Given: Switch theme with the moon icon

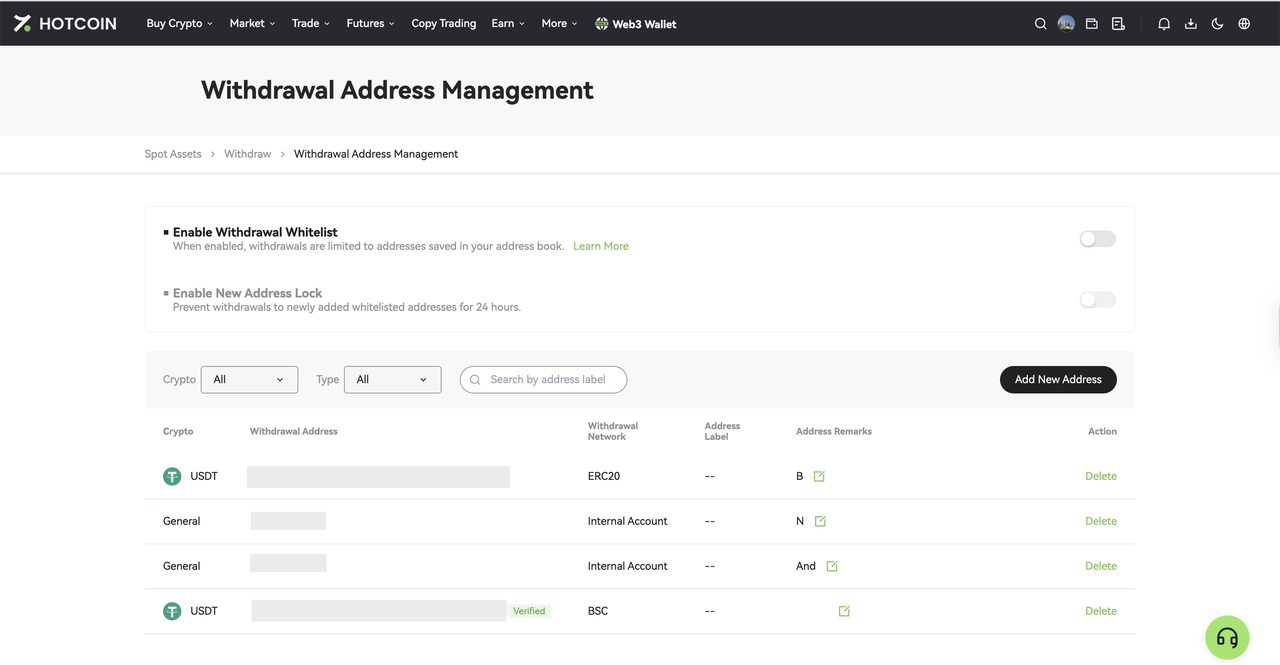Looking at the screenshot, I should click(1217, 24).
